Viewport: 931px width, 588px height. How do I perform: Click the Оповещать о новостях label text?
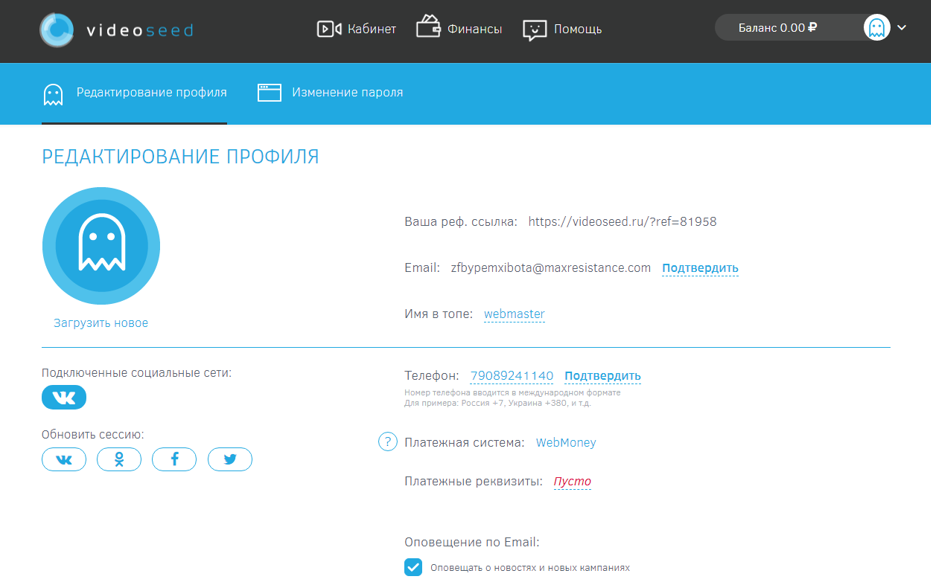[530, 568]
